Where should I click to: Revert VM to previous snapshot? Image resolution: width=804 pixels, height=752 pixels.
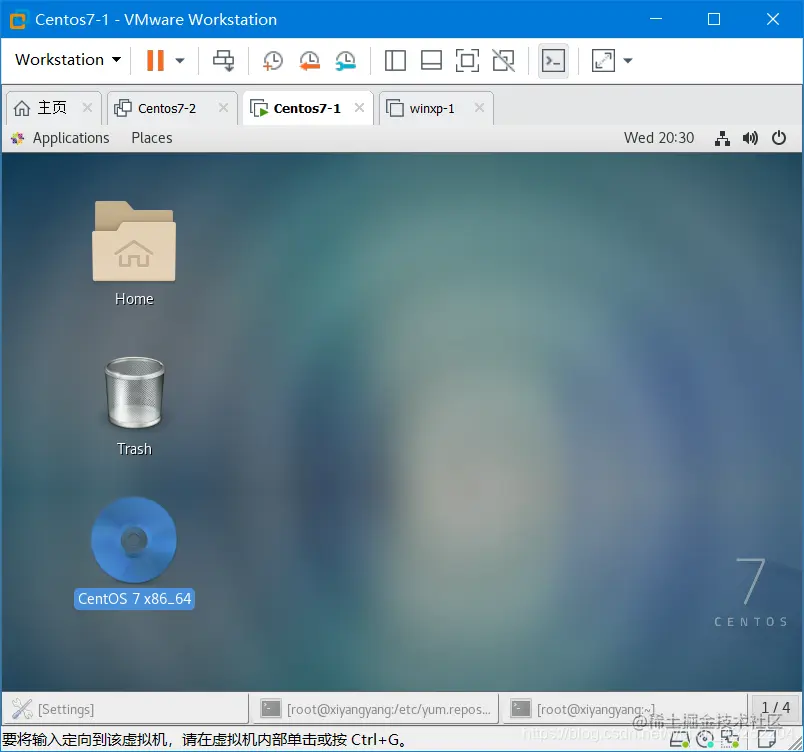click(x=309, y=60)
